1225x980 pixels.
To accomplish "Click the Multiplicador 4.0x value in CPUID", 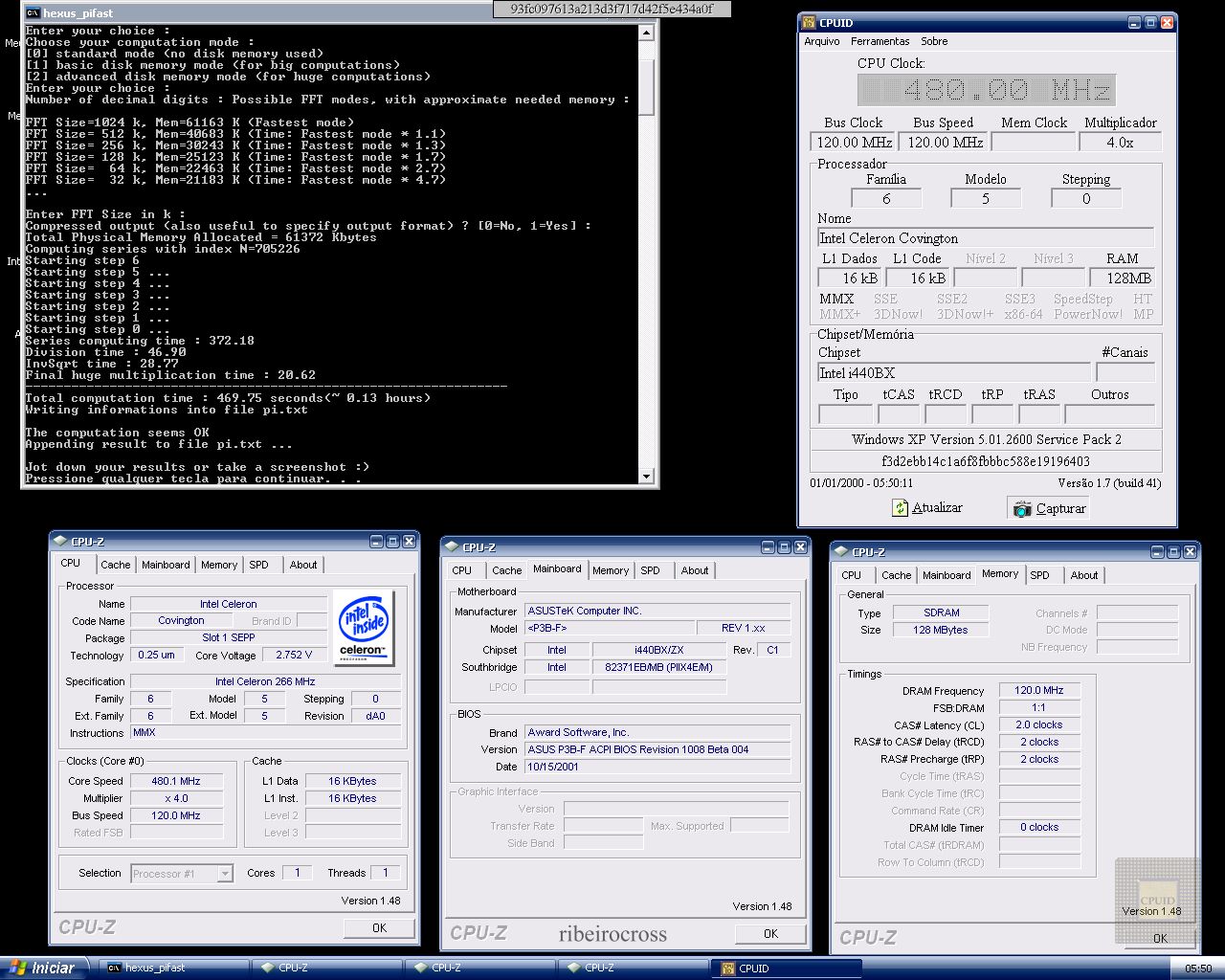I will coord(1121,142).
